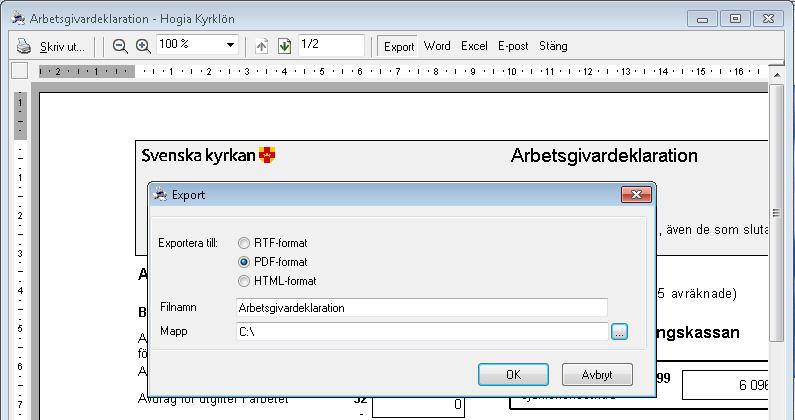Viewport: 795px width, 420px height.
Task: Cancel export with Avbryt button
Action: (x=597, y=374)
